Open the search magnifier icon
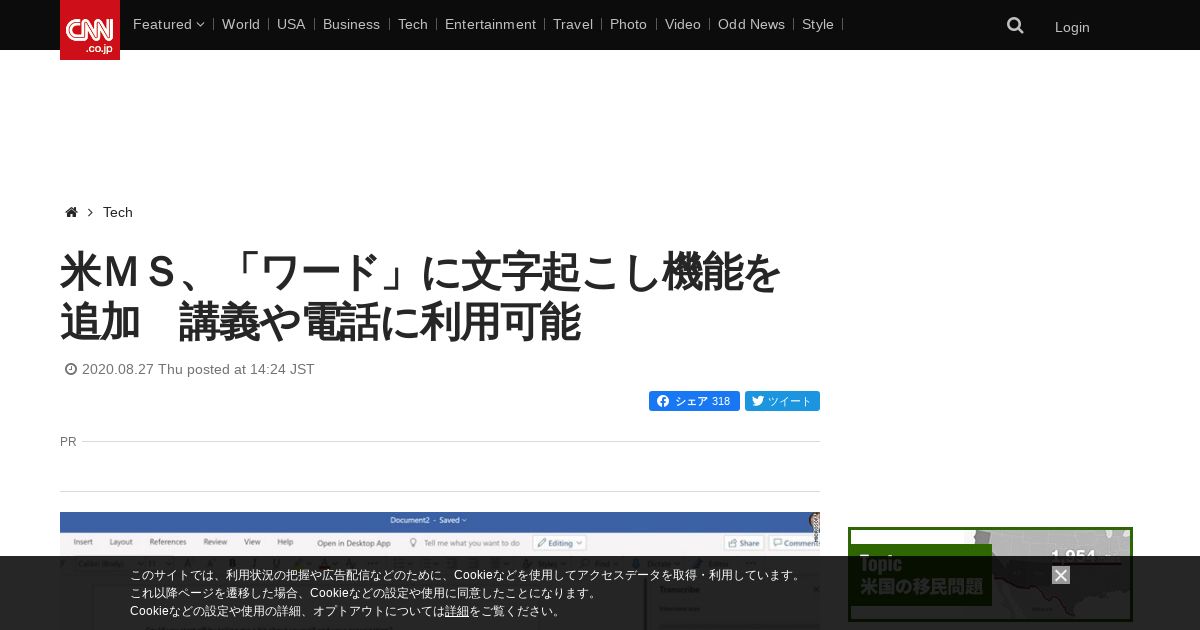This screenshot has width=1200, height=630. pyautogui.click(x=1015, y=26)
